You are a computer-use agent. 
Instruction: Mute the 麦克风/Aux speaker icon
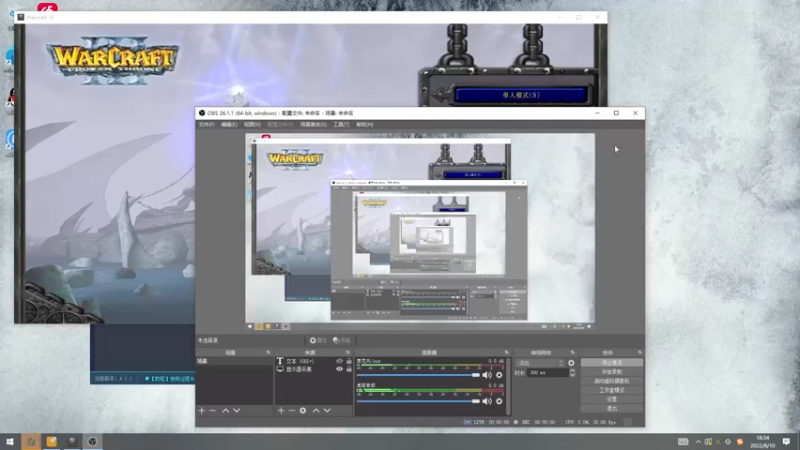tap(487, 375)
